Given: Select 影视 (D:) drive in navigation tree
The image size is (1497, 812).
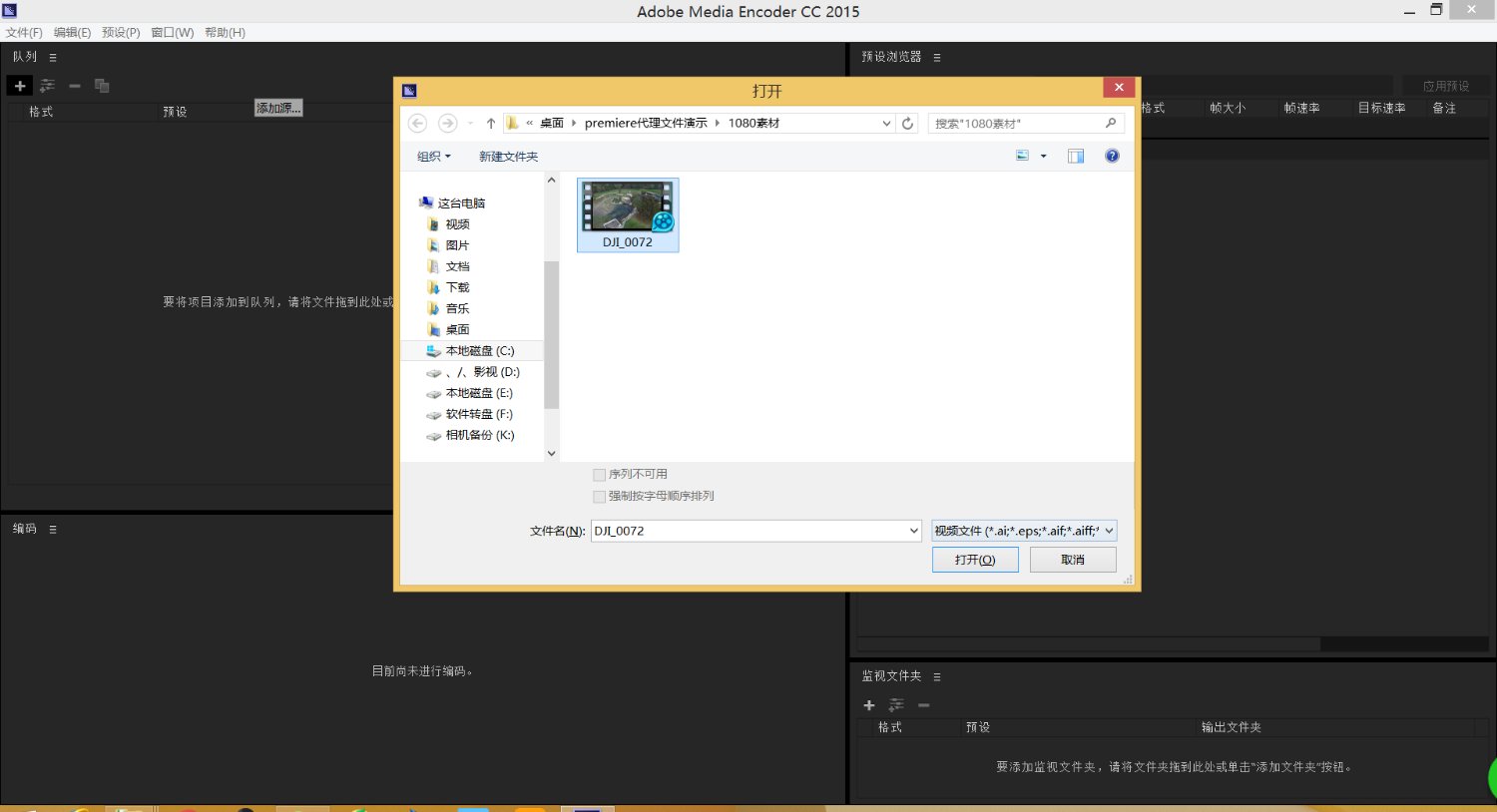Looking at the screenshot, I should pyautogui.click(x=483, y=372).
